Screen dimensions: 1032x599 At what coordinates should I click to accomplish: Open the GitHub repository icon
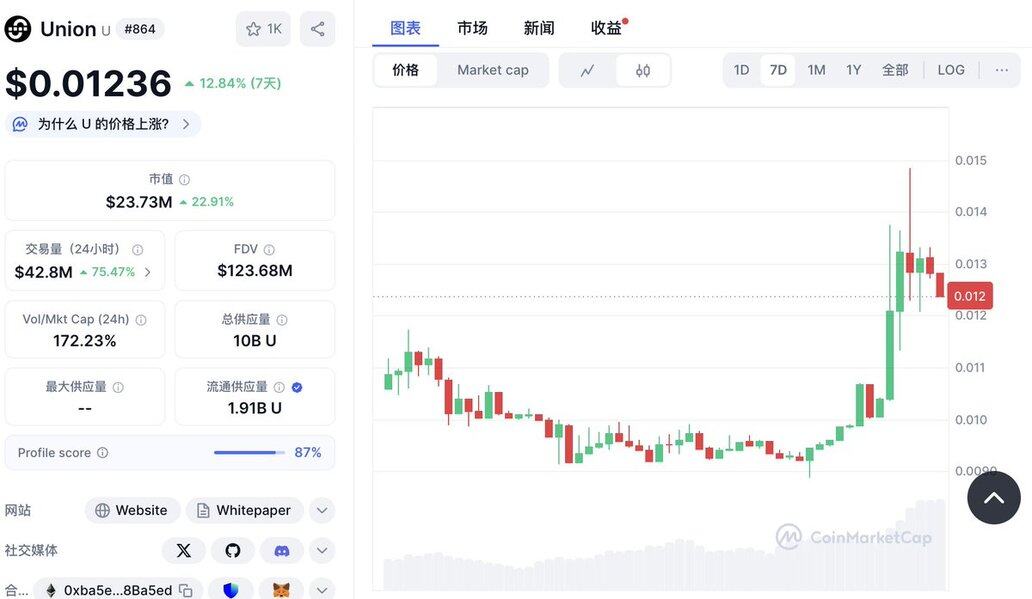point(232,550)
